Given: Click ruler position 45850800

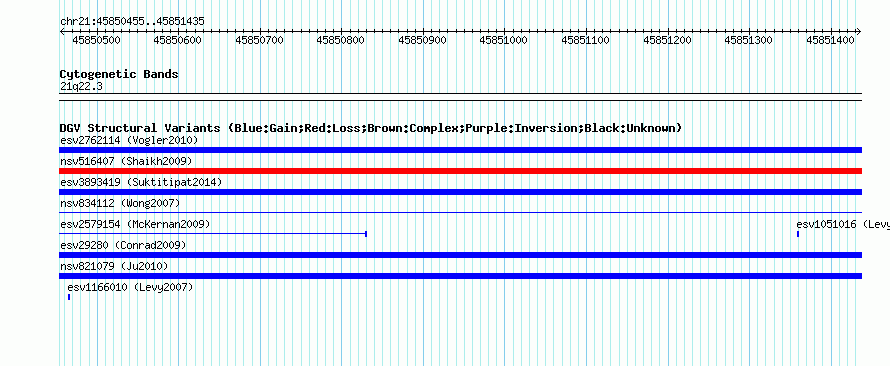Looking at the screenshot, I should click(341, 40).
